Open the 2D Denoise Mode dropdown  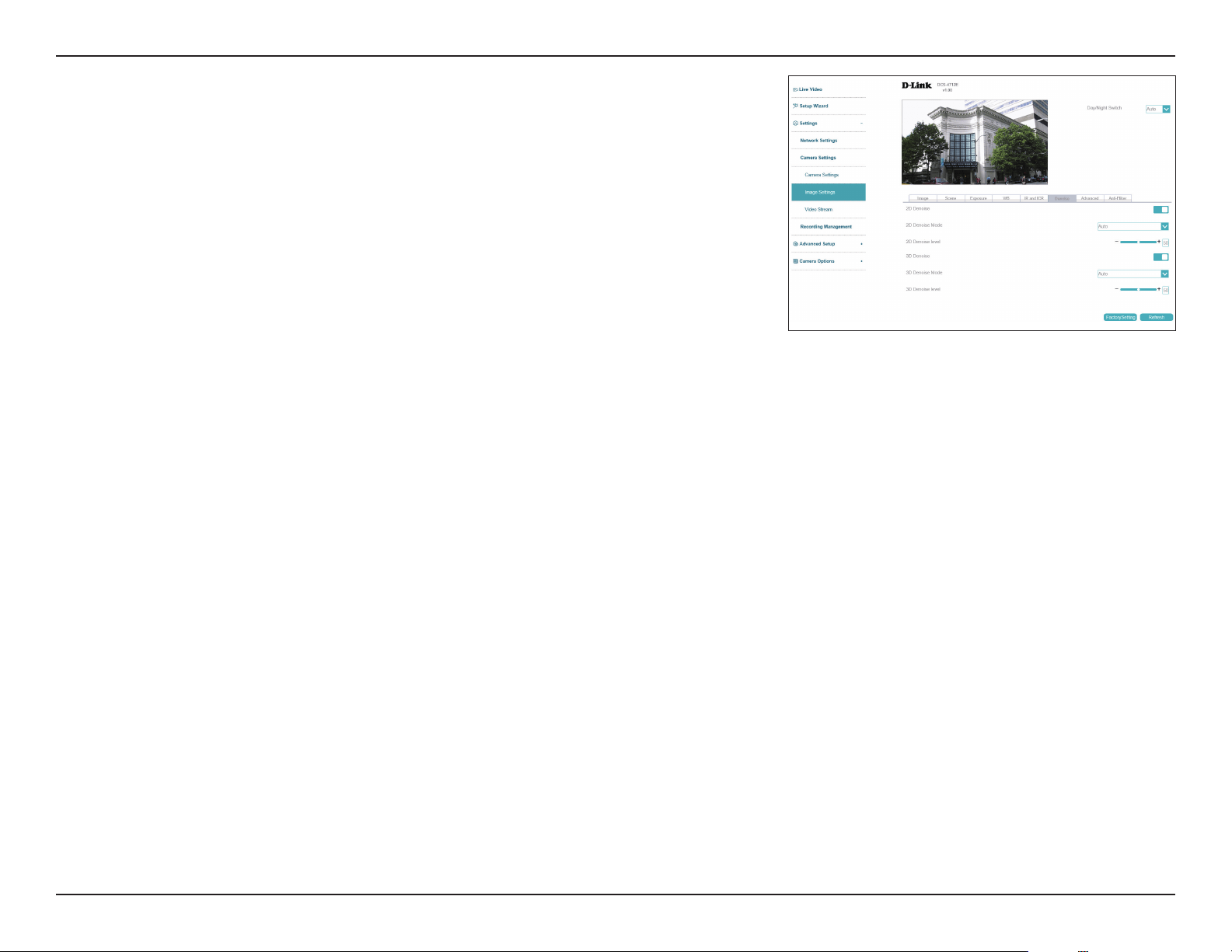(x=1133, y=226)
